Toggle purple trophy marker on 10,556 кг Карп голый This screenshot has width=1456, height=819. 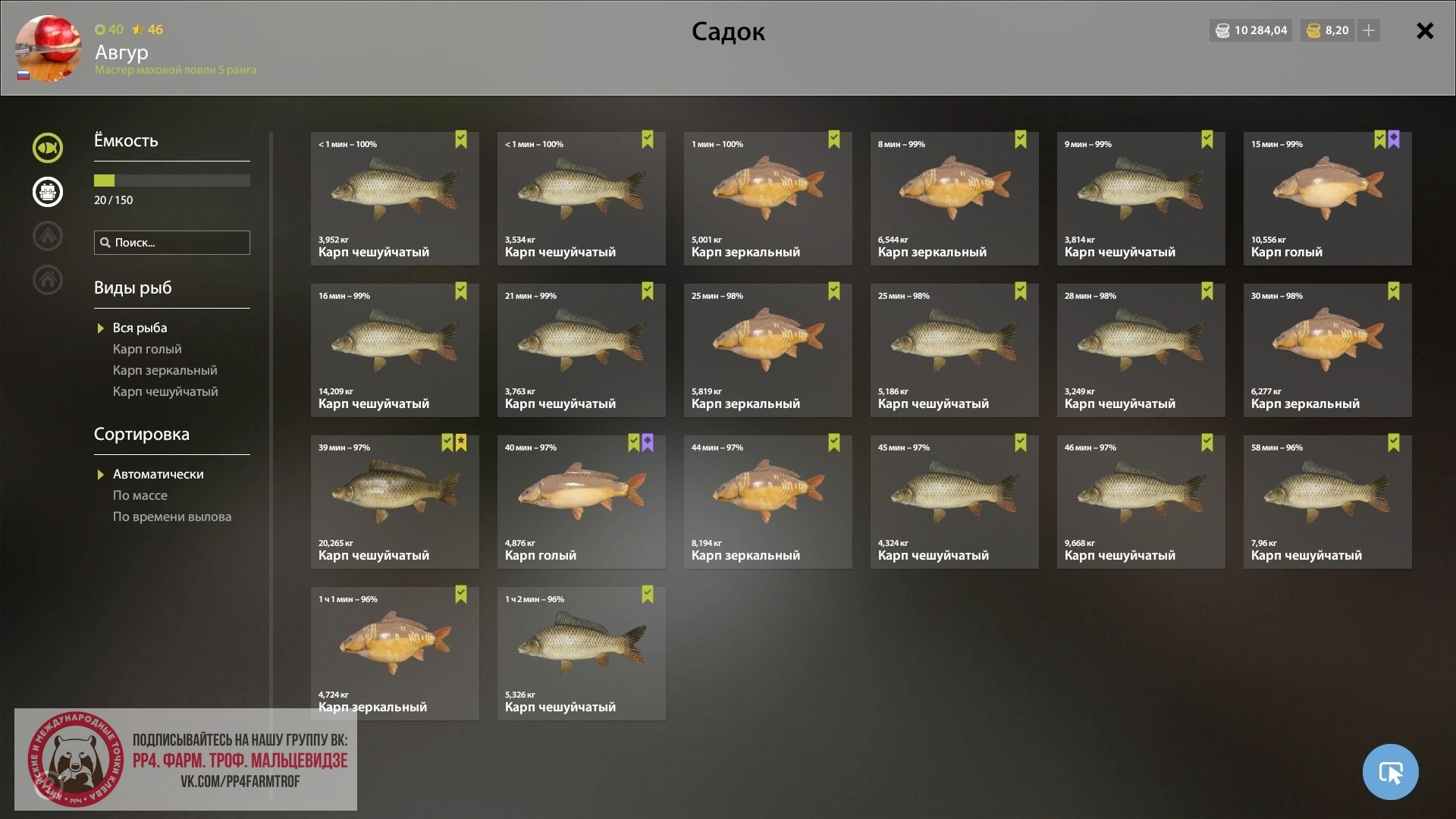pyautogui.click(x=1394, y=140)
